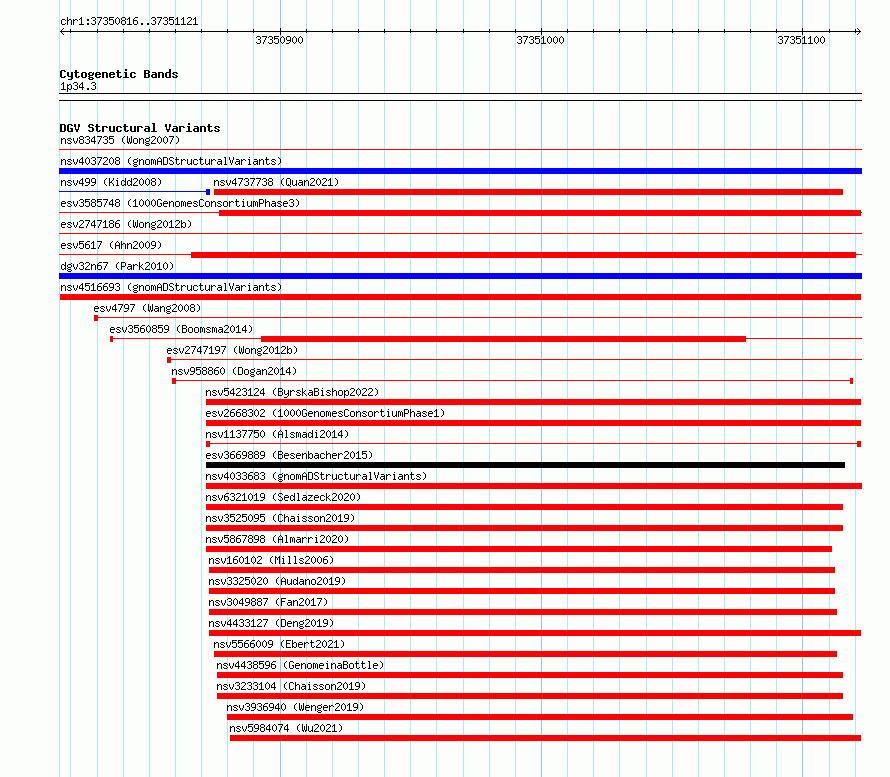Click the left red end marker of nsv958860
The height and width of the screenshot is (777, 890).
click(174, 381)
